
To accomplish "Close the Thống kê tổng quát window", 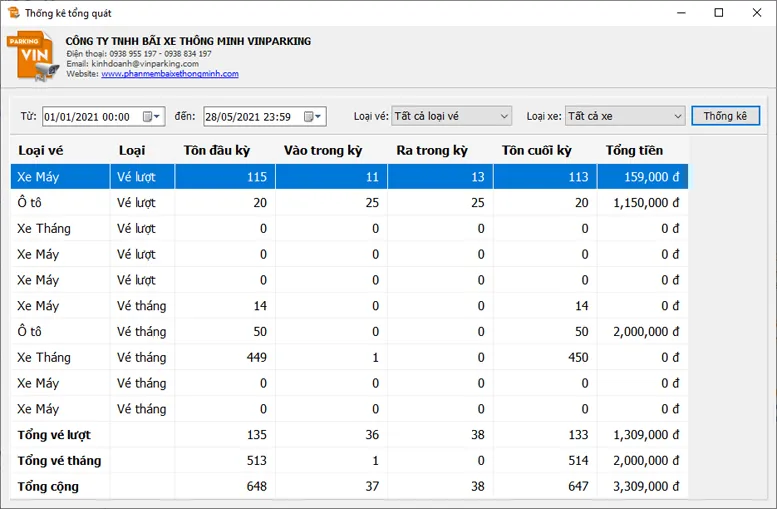I will [x=756, y=13].
